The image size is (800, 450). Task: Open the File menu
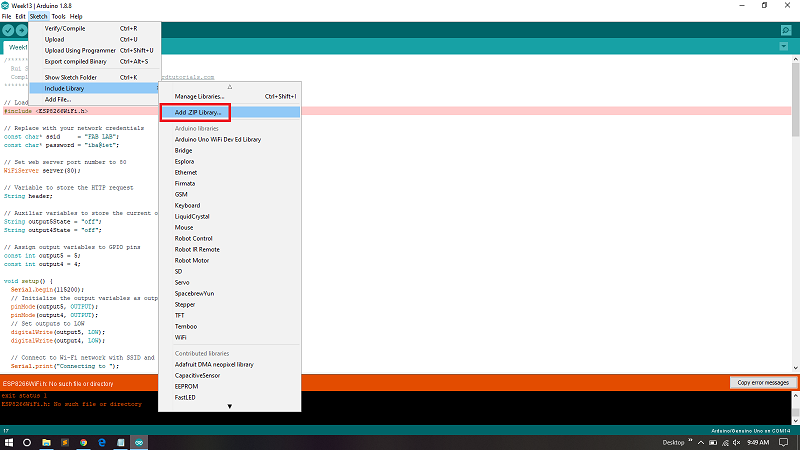(6, 16)
